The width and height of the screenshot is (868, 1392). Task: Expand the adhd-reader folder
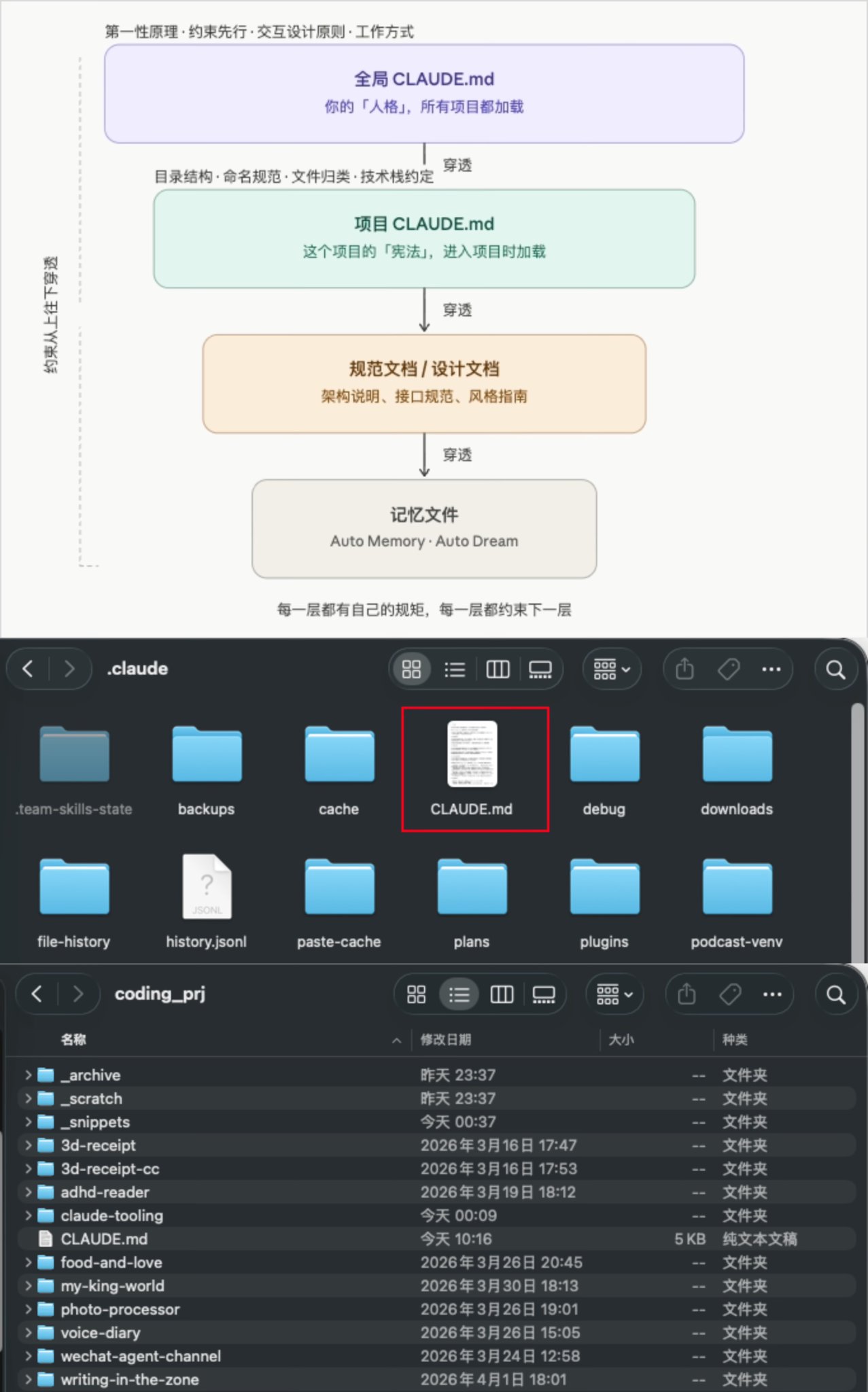point(28,1192)
